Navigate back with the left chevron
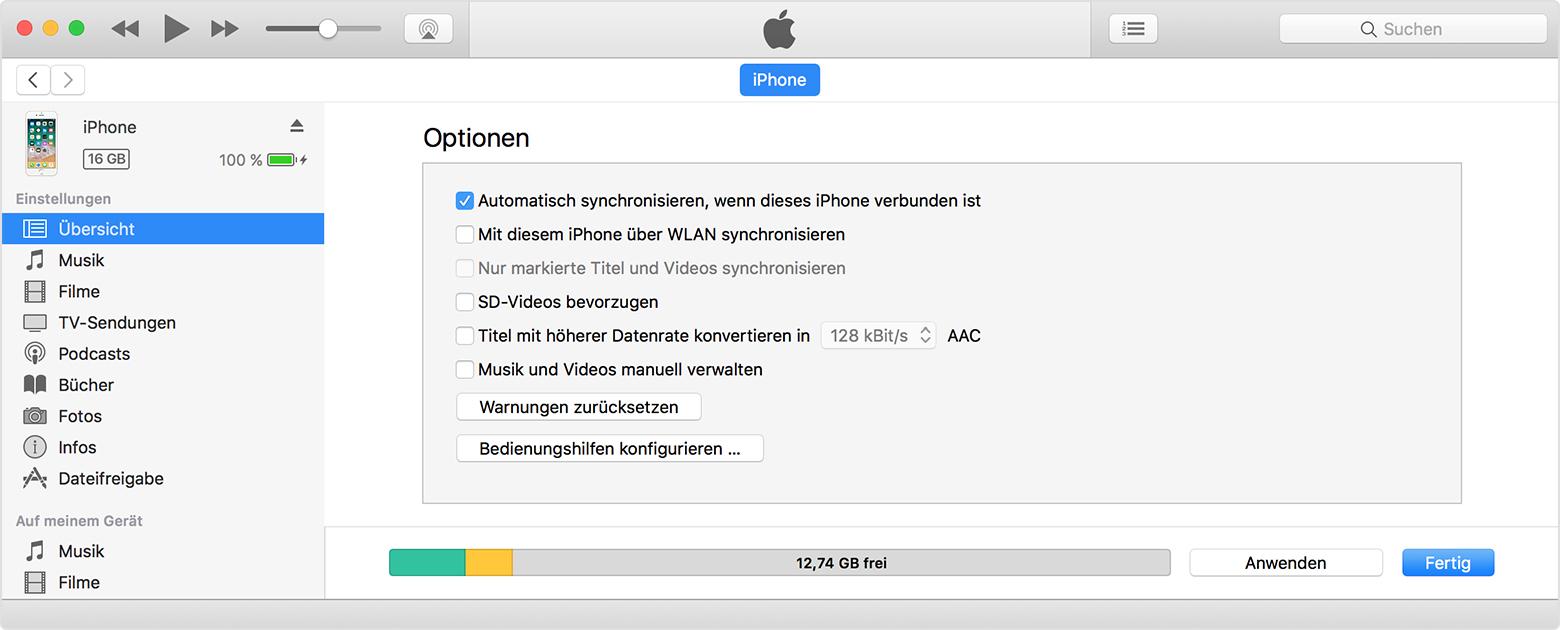Screen dimensions: 1560x630 (33, 80)
